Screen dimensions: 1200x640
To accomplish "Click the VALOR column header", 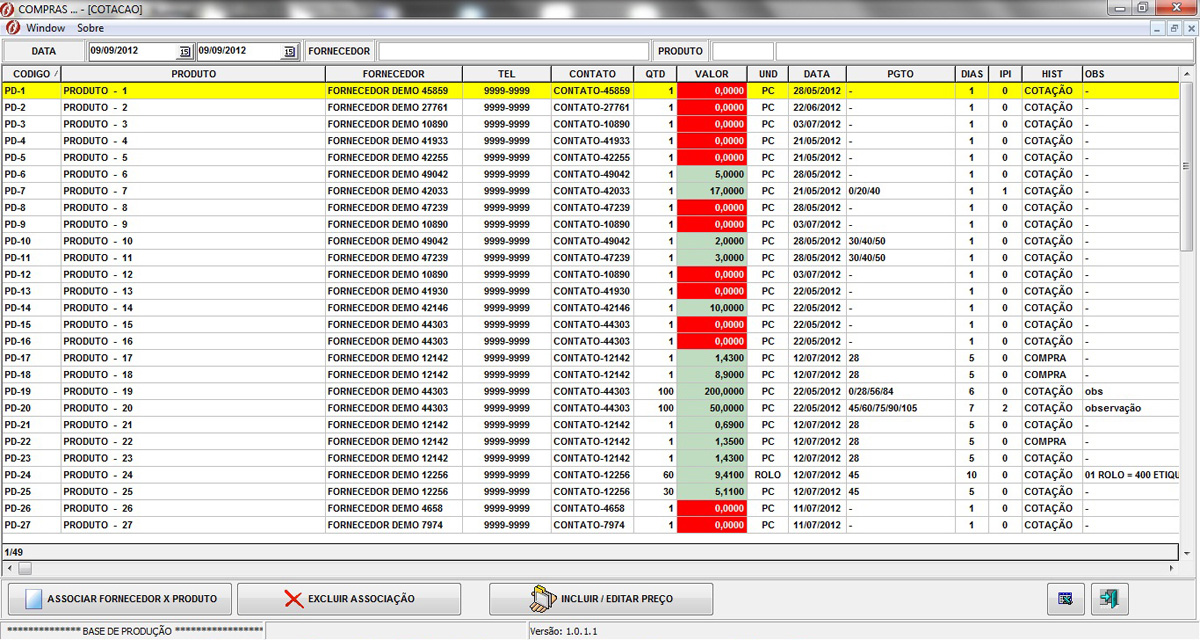I will tap(711, 74).
